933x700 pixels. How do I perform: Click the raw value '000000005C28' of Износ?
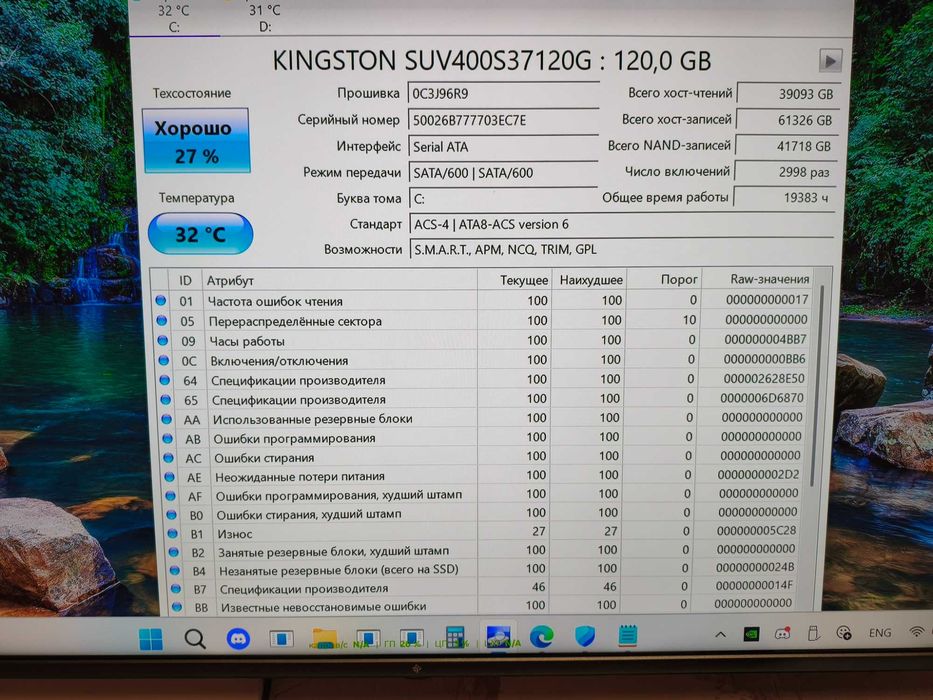[756, 530]
